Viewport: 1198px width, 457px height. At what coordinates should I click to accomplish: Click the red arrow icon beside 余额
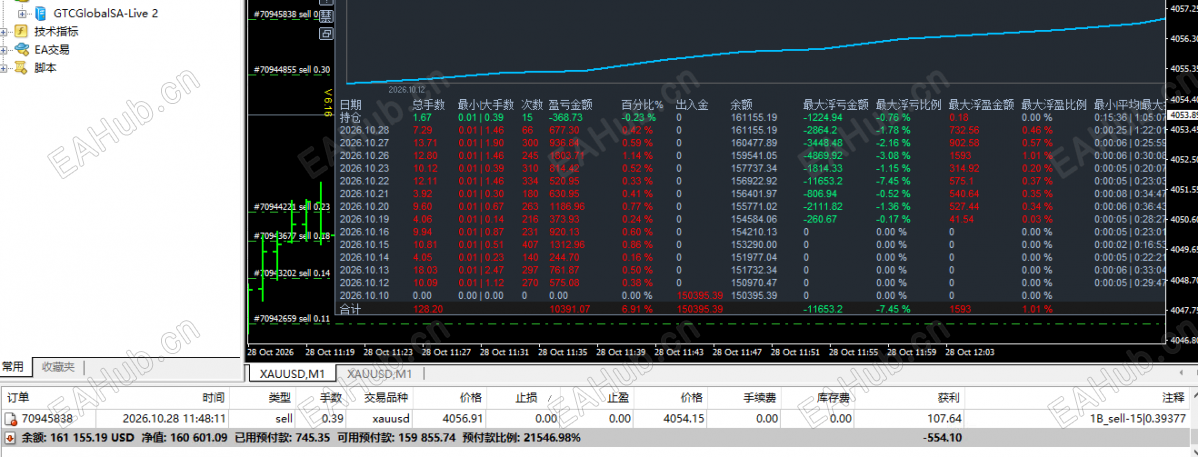(x=10, y=439)
